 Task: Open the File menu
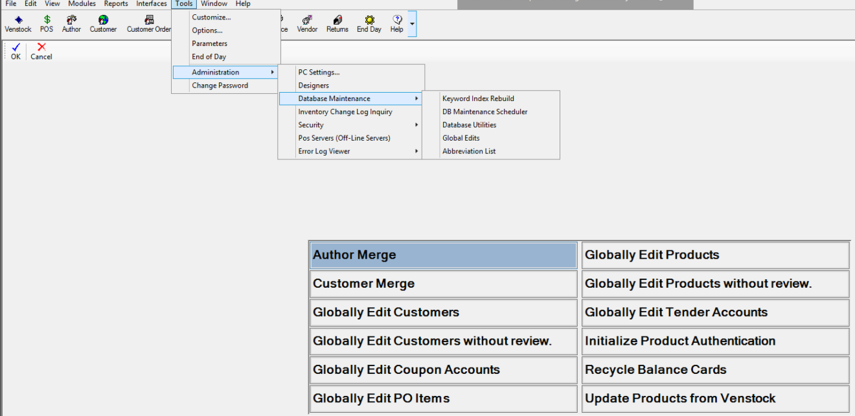point(11,4)
